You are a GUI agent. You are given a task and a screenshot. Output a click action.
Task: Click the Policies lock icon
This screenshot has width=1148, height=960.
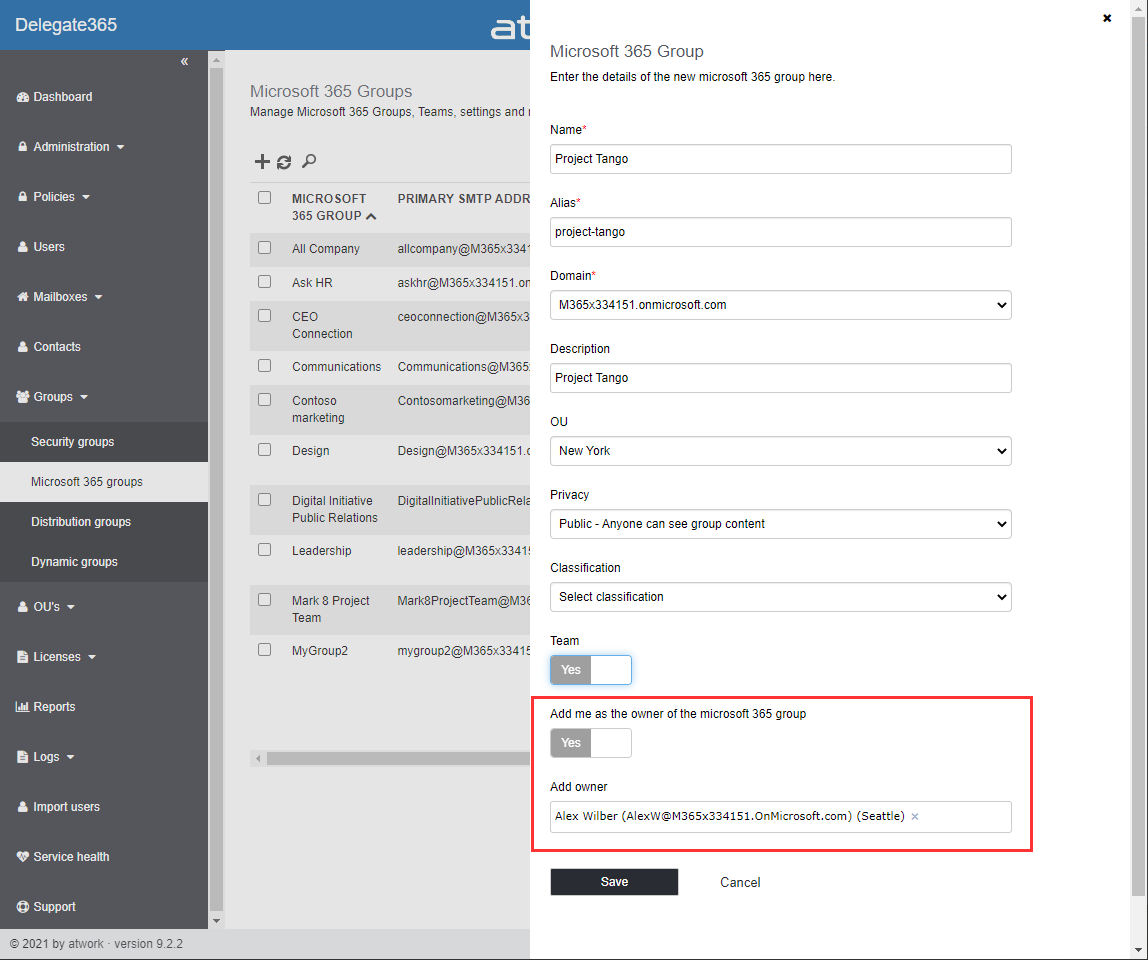[x=23, y=196]
